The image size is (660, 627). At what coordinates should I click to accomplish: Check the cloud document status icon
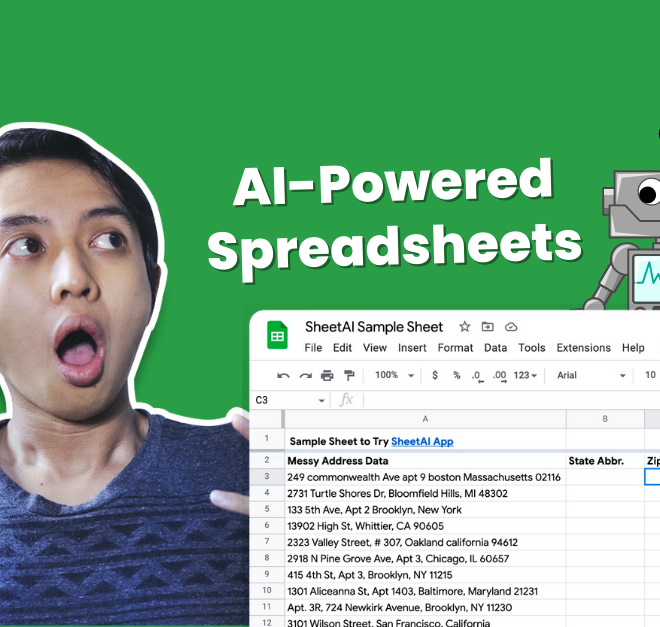point(511,327)
